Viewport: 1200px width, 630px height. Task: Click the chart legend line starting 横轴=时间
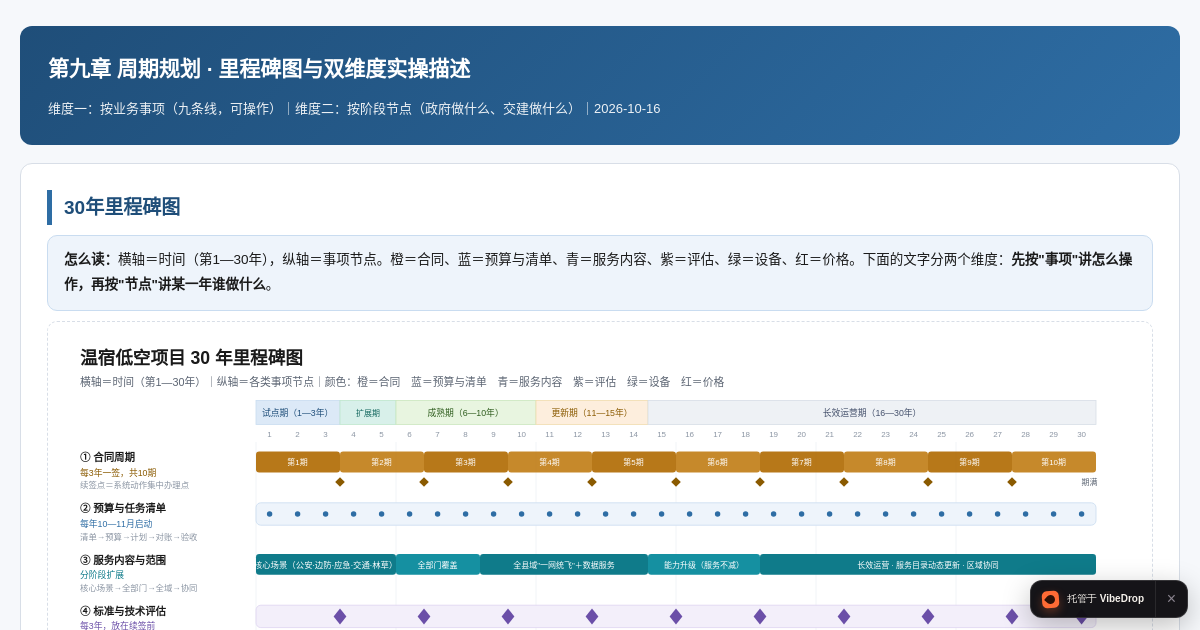click(x=402, y=382)
